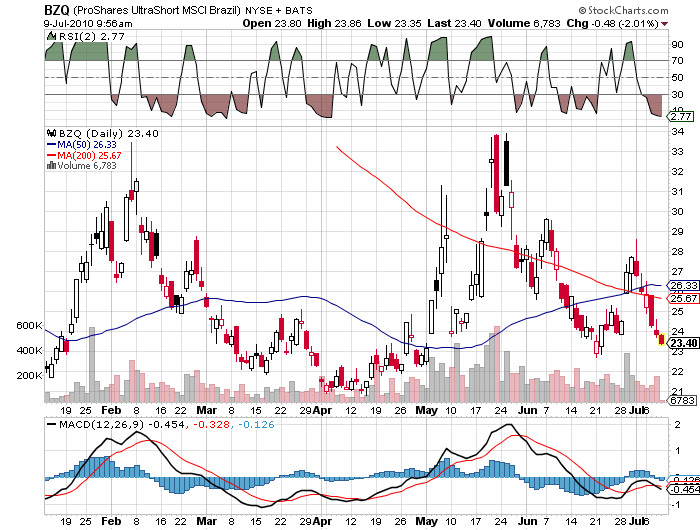Image resolution: width=700 pixels, height=530 pixels.
Task: Click the 200K volume scale label
Action: coord(29,376)
